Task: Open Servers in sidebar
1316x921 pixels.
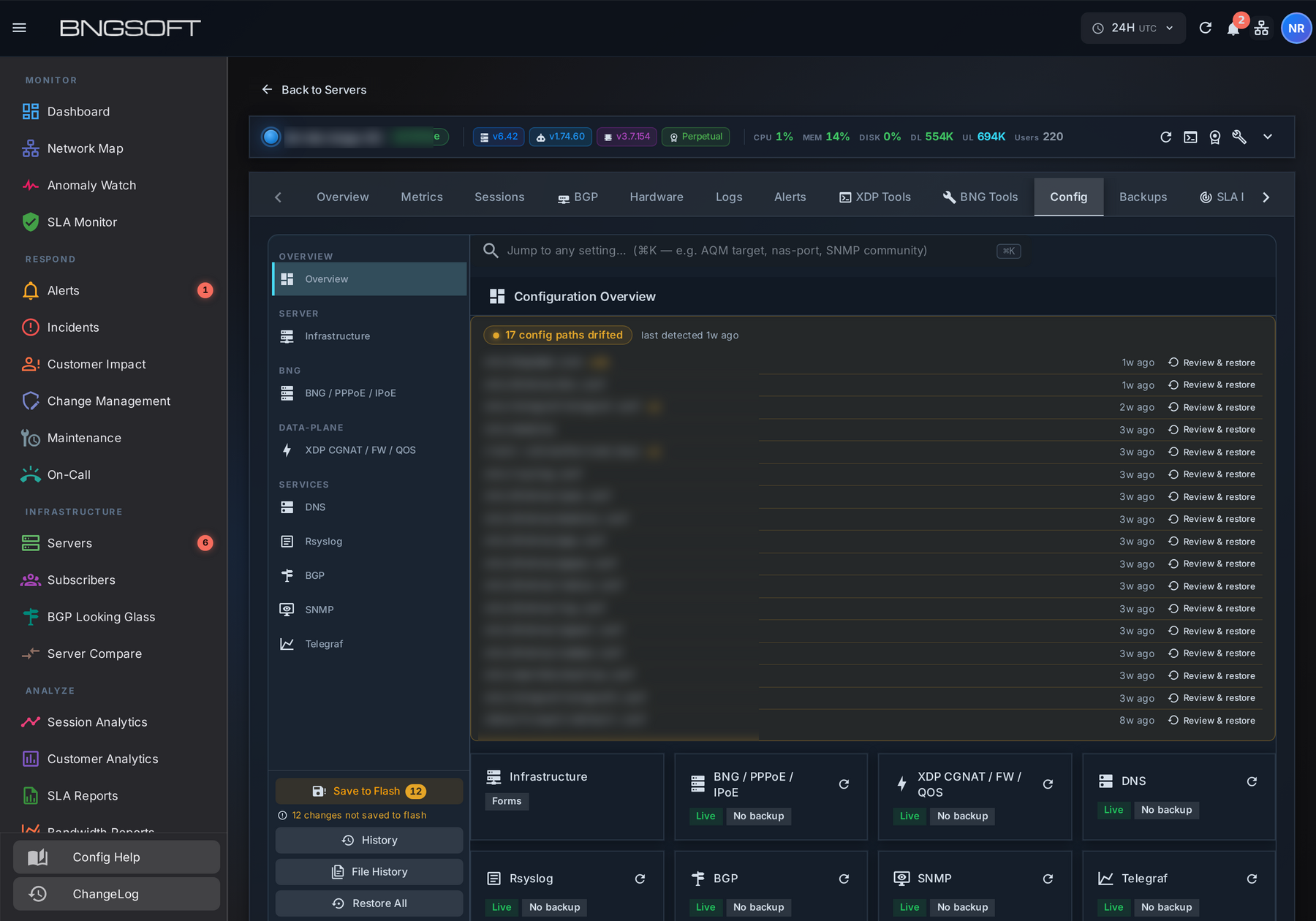Action: point(113,543)
